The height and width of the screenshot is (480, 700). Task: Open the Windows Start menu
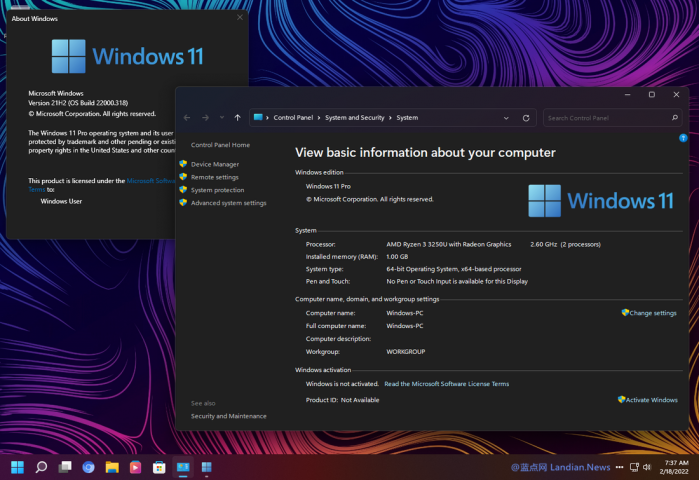click(17, 467)
